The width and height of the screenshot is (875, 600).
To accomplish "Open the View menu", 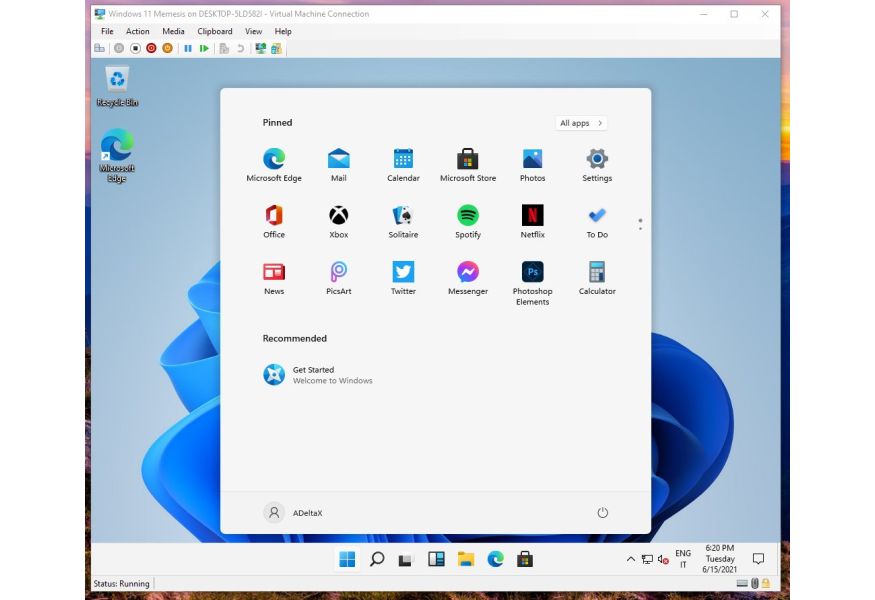I will click(253, 31).
